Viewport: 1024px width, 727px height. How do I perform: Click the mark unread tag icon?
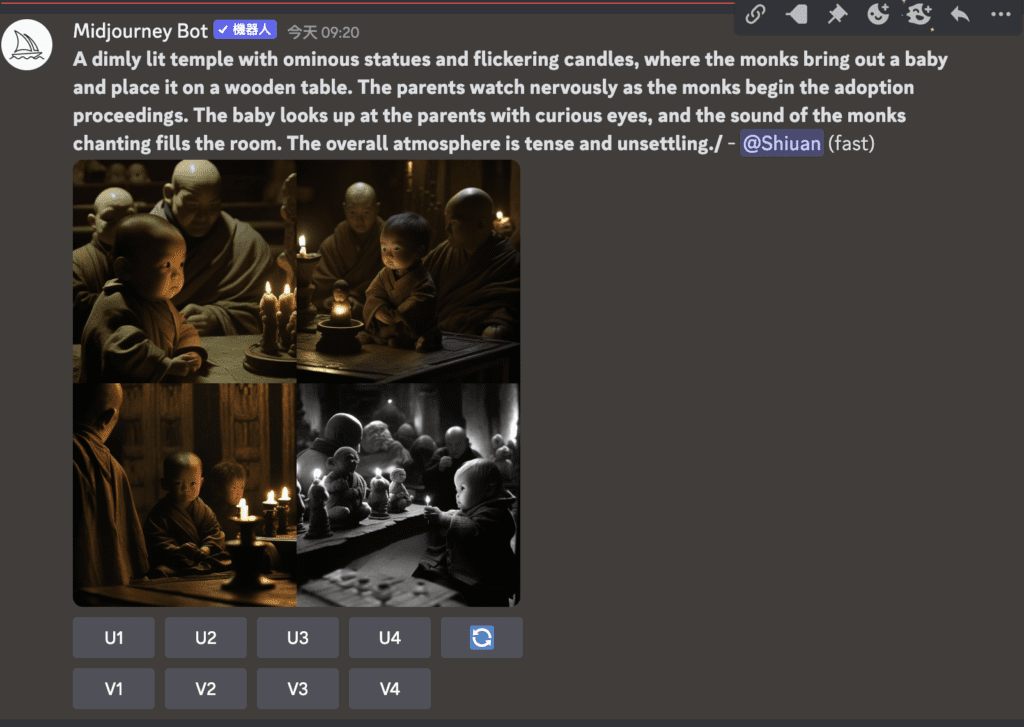pyautogui.click(x=796, y=14)
